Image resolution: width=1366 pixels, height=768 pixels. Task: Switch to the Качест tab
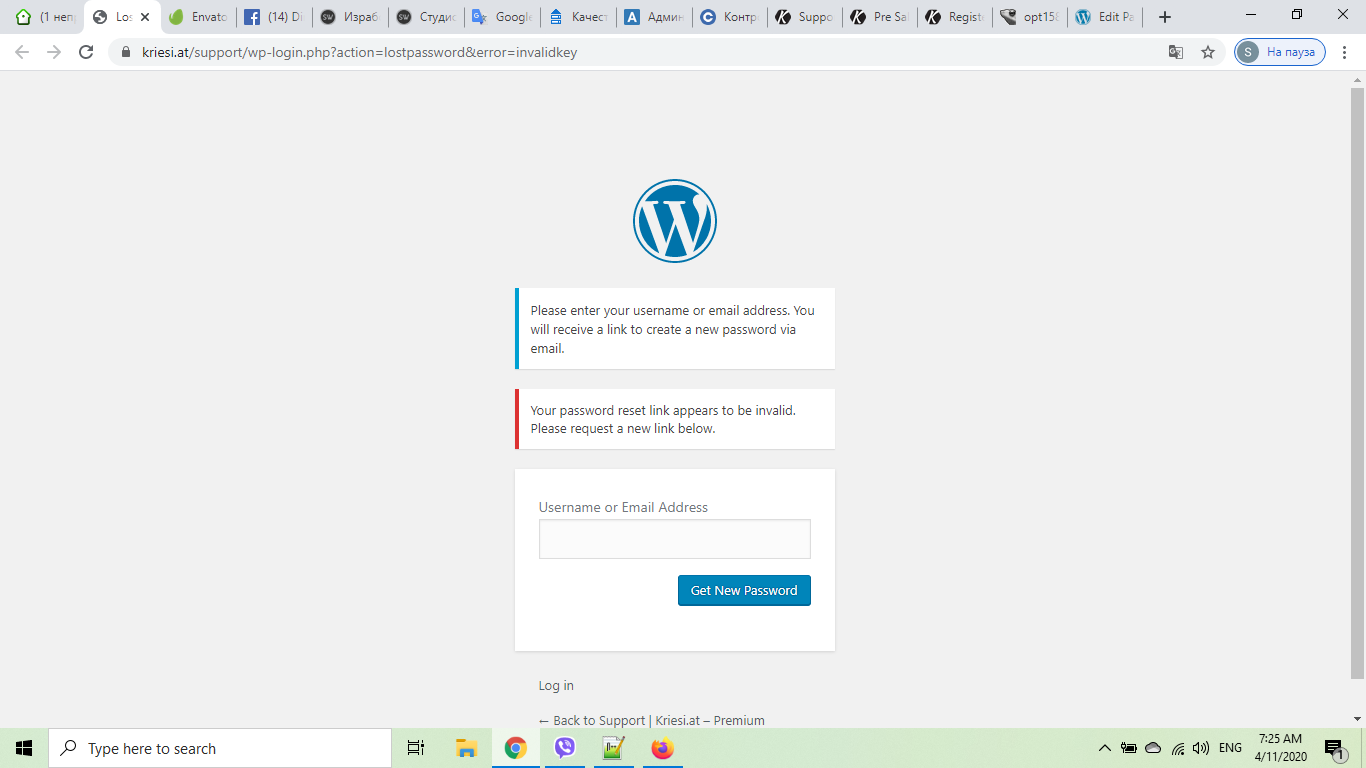click(x=578, y=17)
